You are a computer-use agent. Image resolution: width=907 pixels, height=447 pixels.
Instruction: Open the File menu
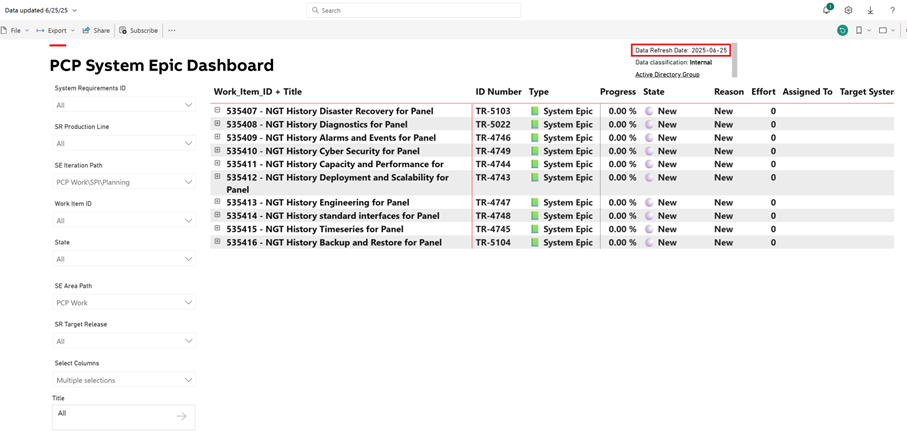(x=15, y=31)
